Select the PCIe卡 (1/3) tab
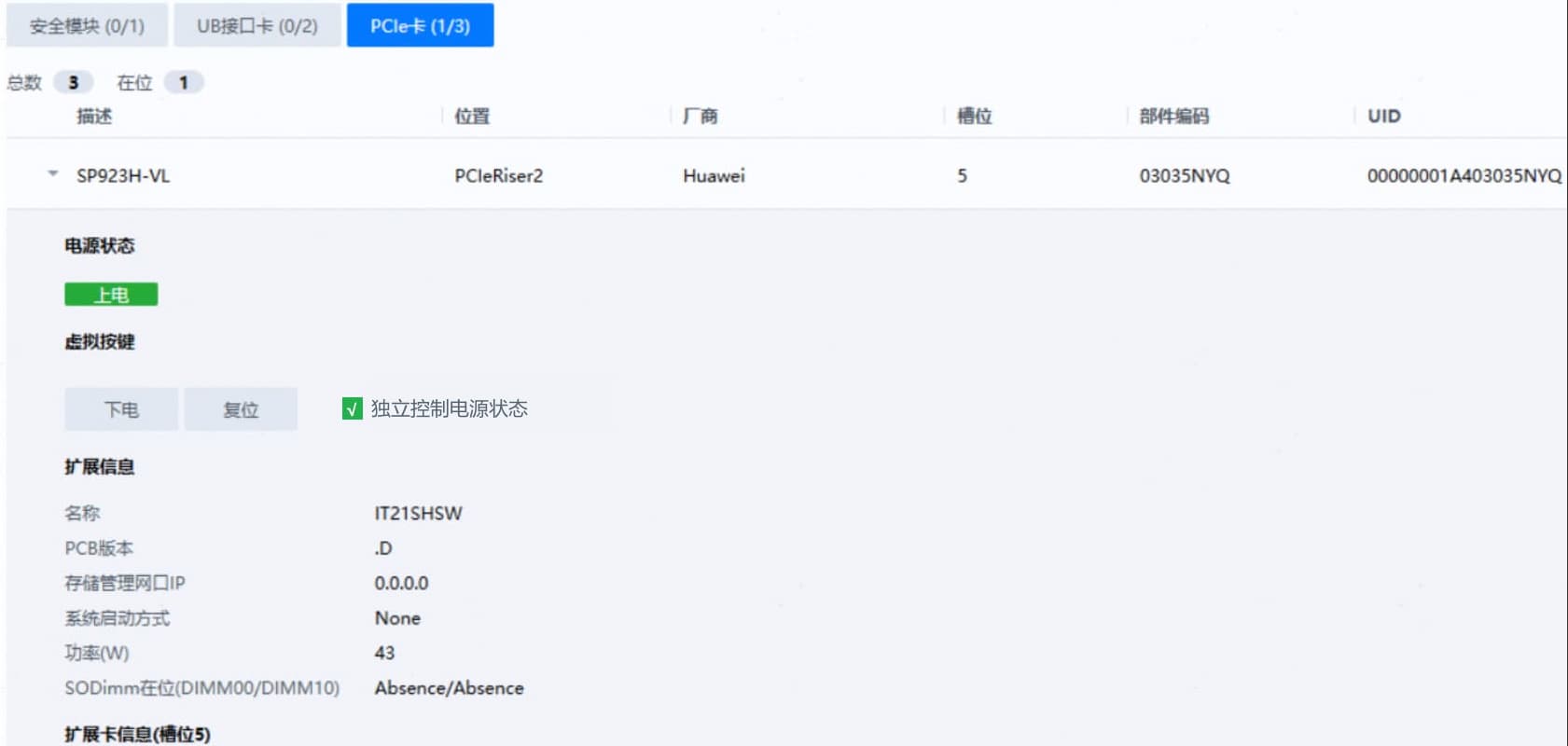 click(x=420, y=26)
